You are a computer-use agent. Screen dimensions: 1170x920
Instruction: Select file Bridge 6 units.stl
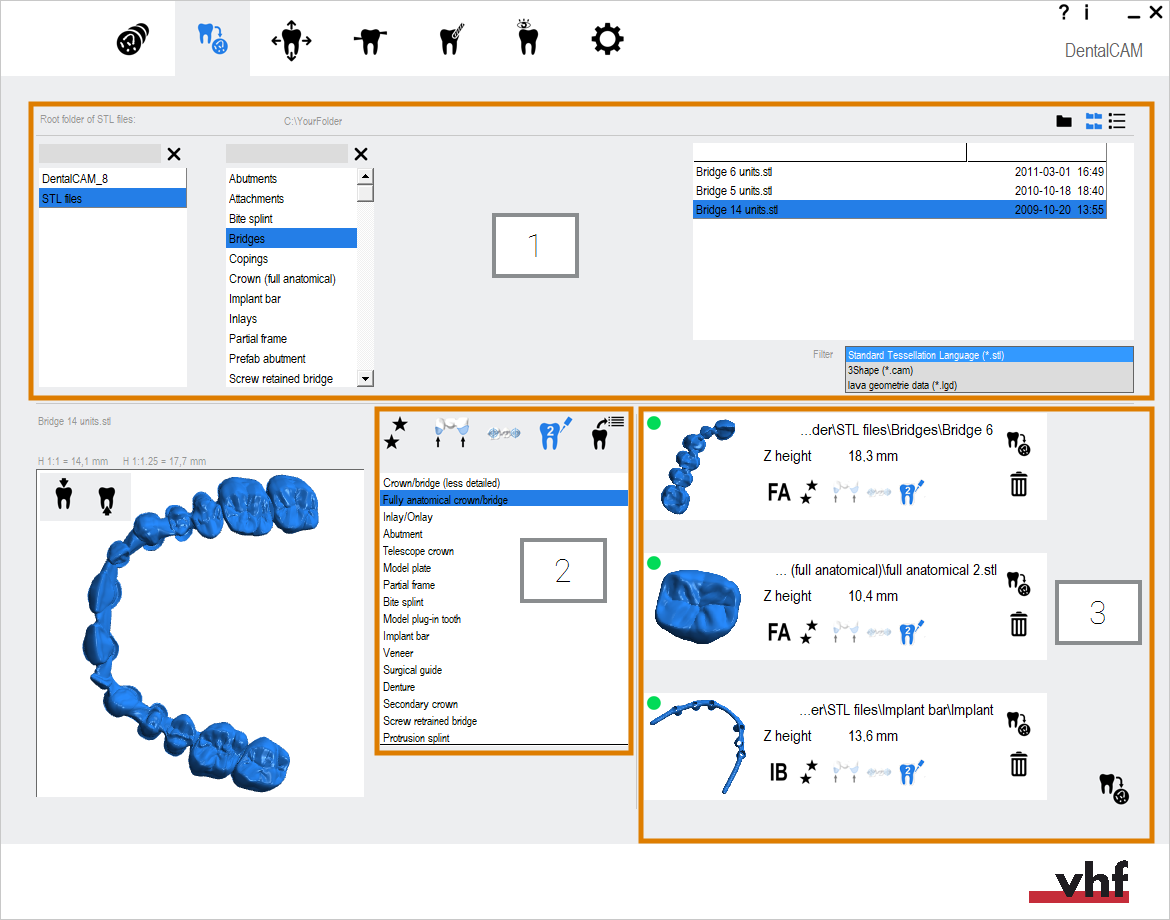899,172
